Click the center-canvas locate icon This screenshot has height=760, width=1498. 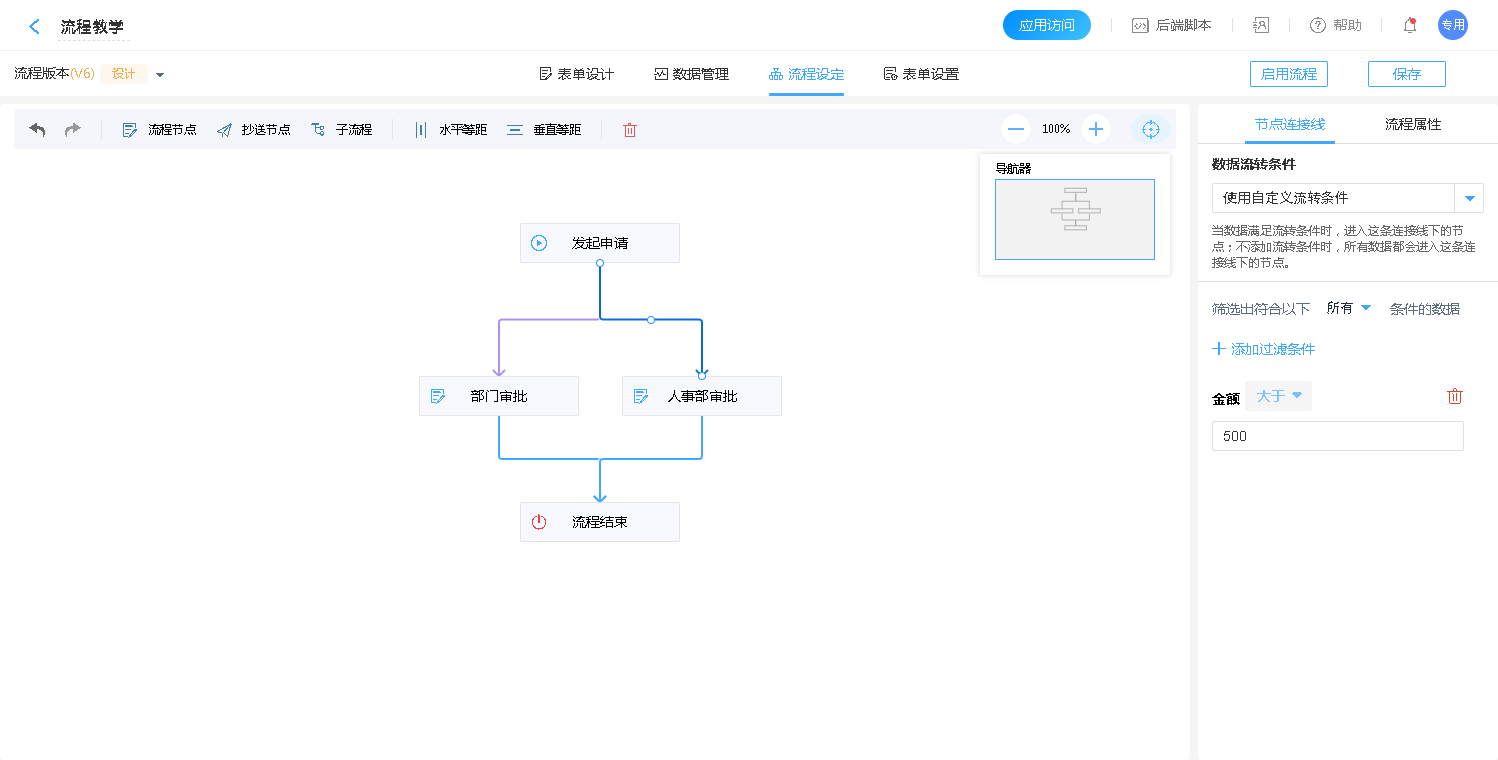coord(1150,129)
